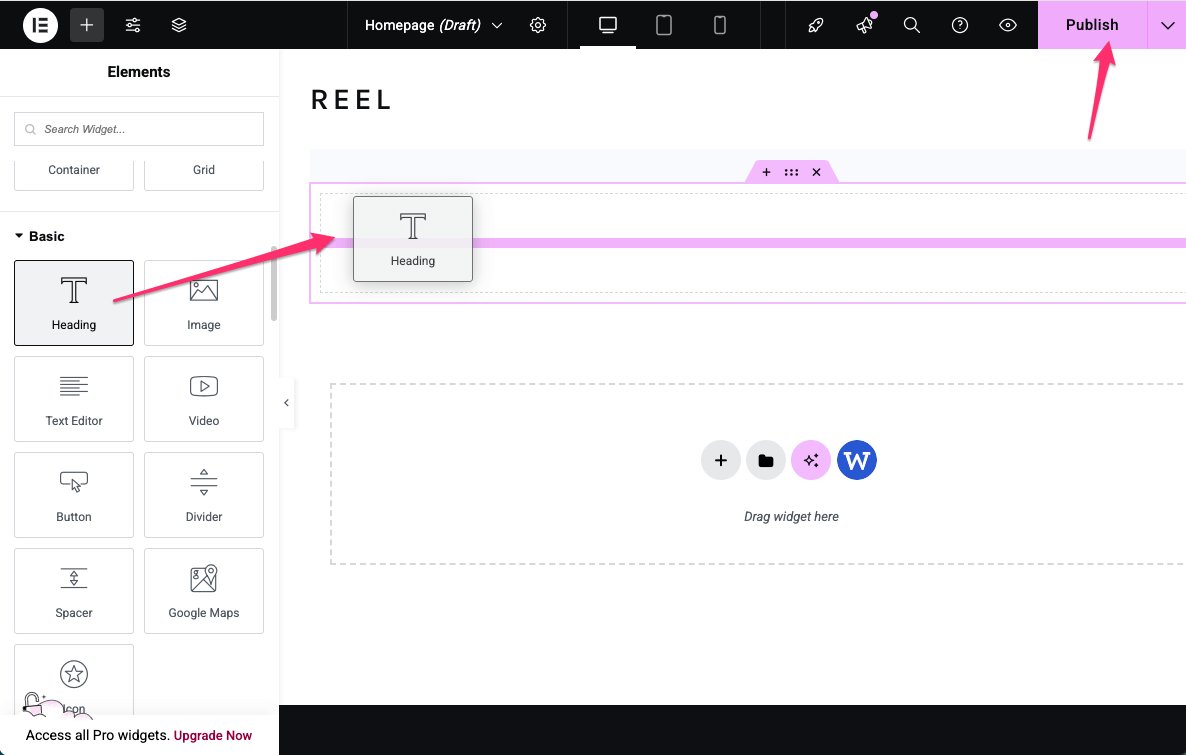Toggle the preview eye icon
This screenshot has width=1186, height=755.
tap(1008, 25)
